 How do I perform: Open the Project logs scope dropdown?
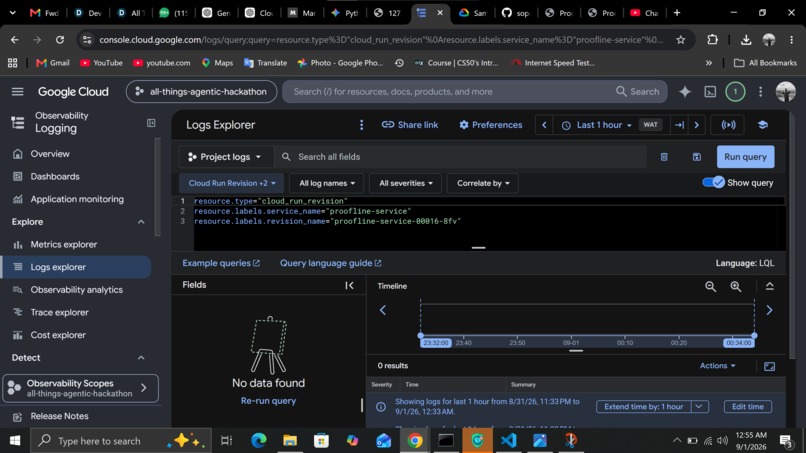pyautogui.click(x=225, y=157)
